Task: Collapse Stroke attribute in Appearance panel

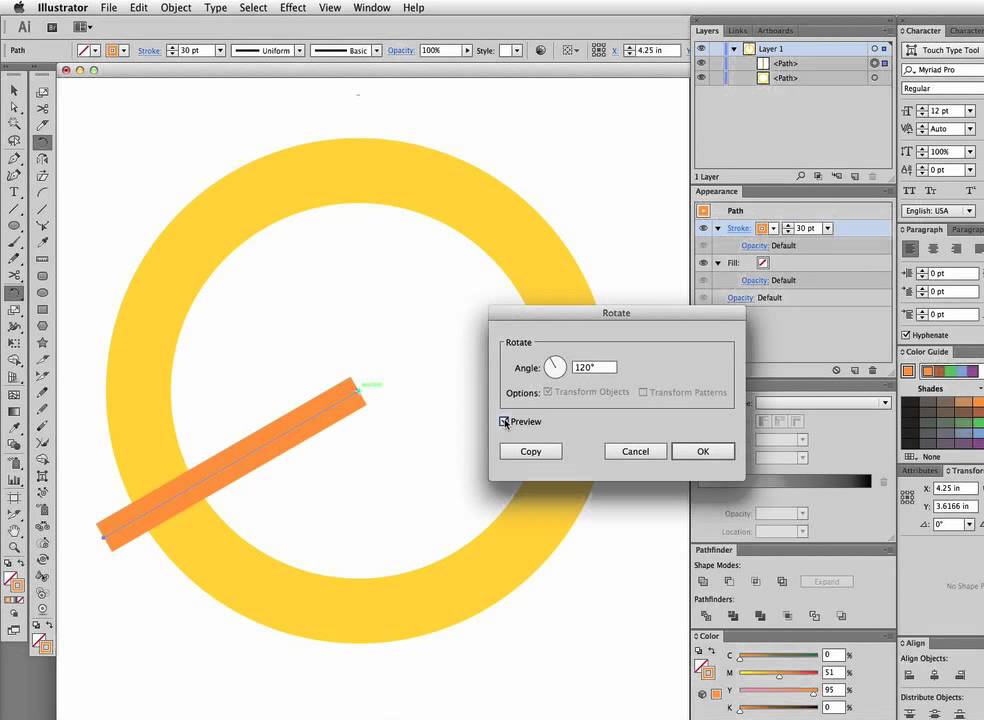Action: tap(718, 228)
